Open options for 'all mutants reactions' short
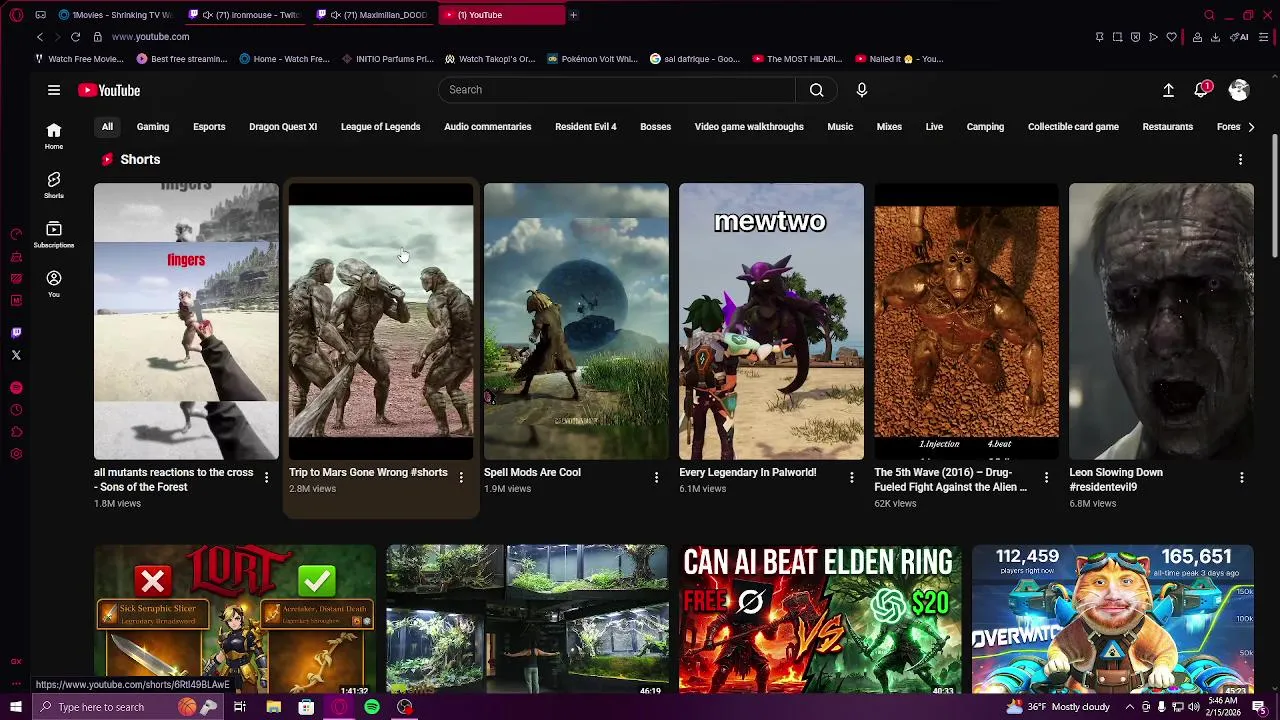Viewport: 1280px width, 720px height. [266, 478]
